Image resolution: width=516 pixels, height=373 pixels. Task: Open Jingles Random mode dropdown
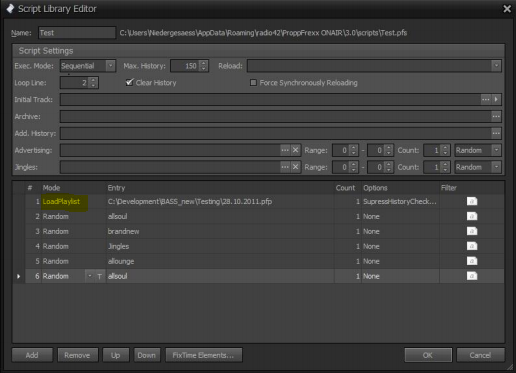[x=496, y=167]
